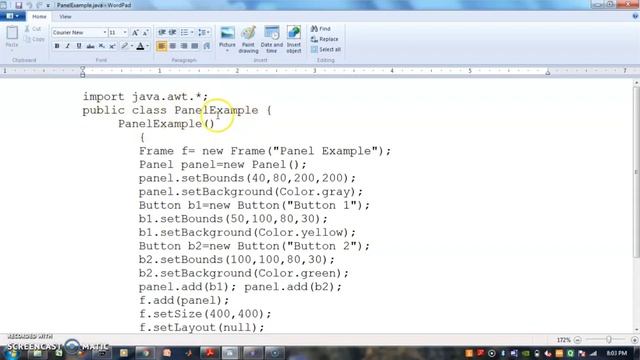Screen dimensions: 640x360
Task: Toggle Italic formatting
Action: point(68,46)
